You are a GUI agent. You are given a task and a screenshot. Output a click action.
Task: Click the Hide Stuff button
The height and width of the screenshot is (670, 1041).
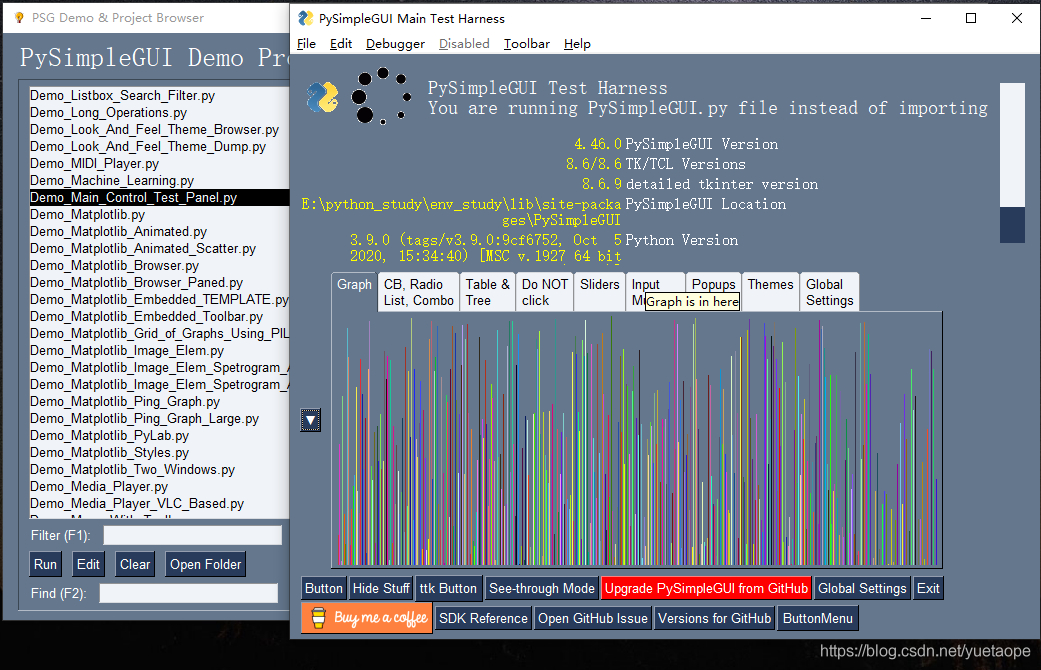(381, 588)
